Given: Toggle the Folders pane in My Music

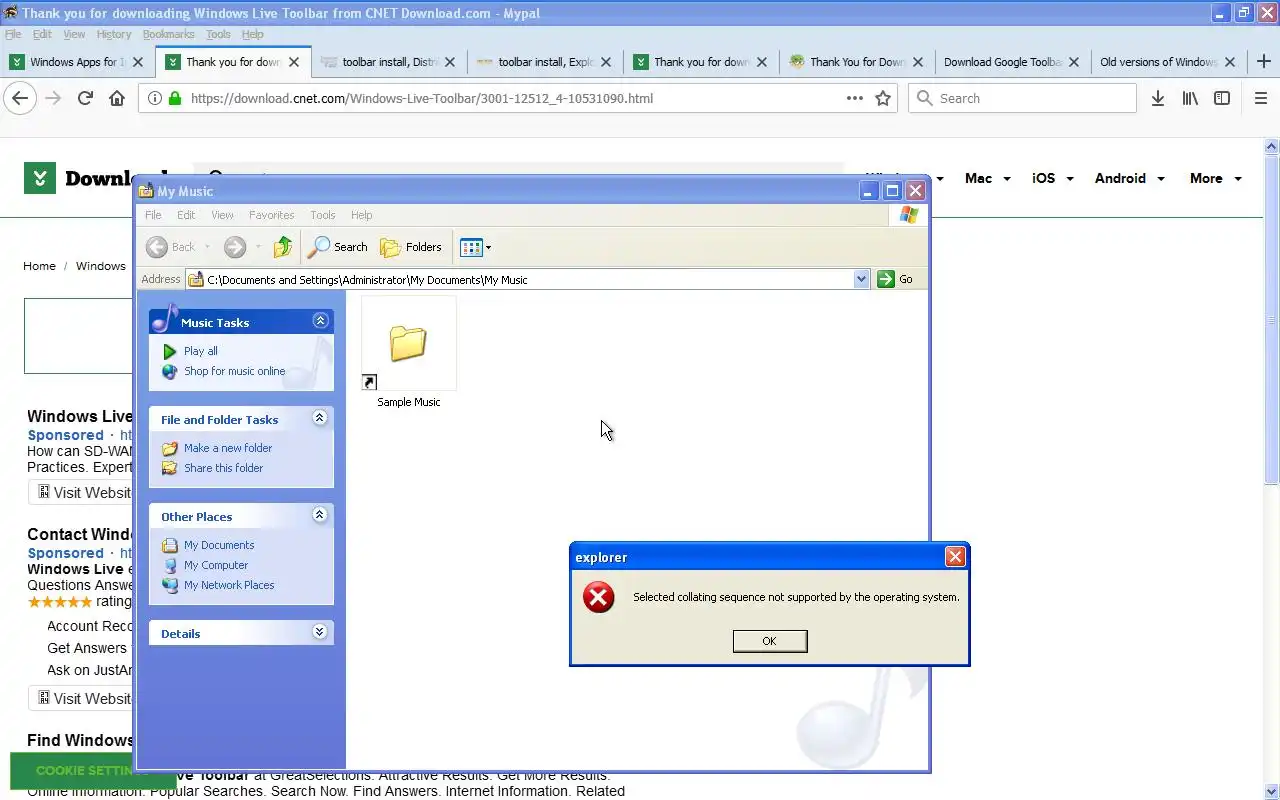Looking at the screenshot, I should tap(411, 247).
